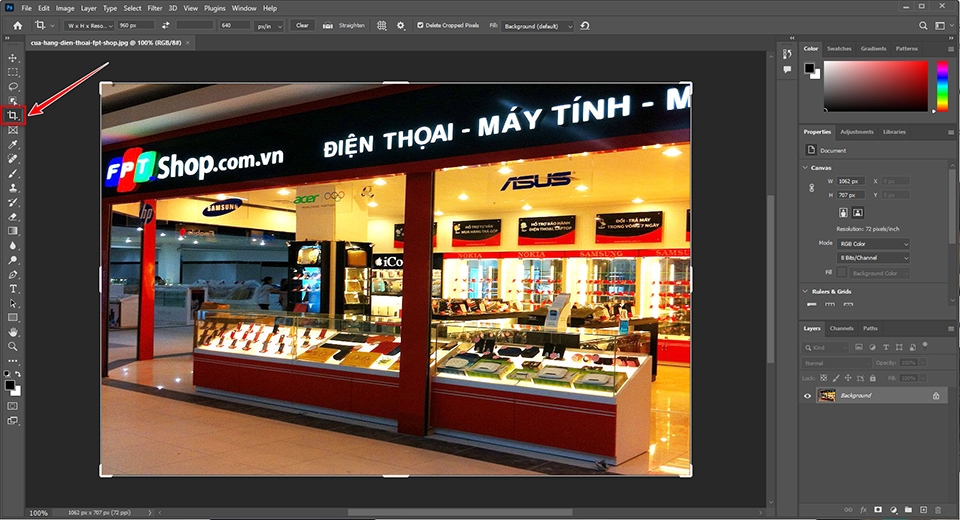Select the Spot Healing Brush tool
This screenshot has height=520, width=960.
[13, 159]
